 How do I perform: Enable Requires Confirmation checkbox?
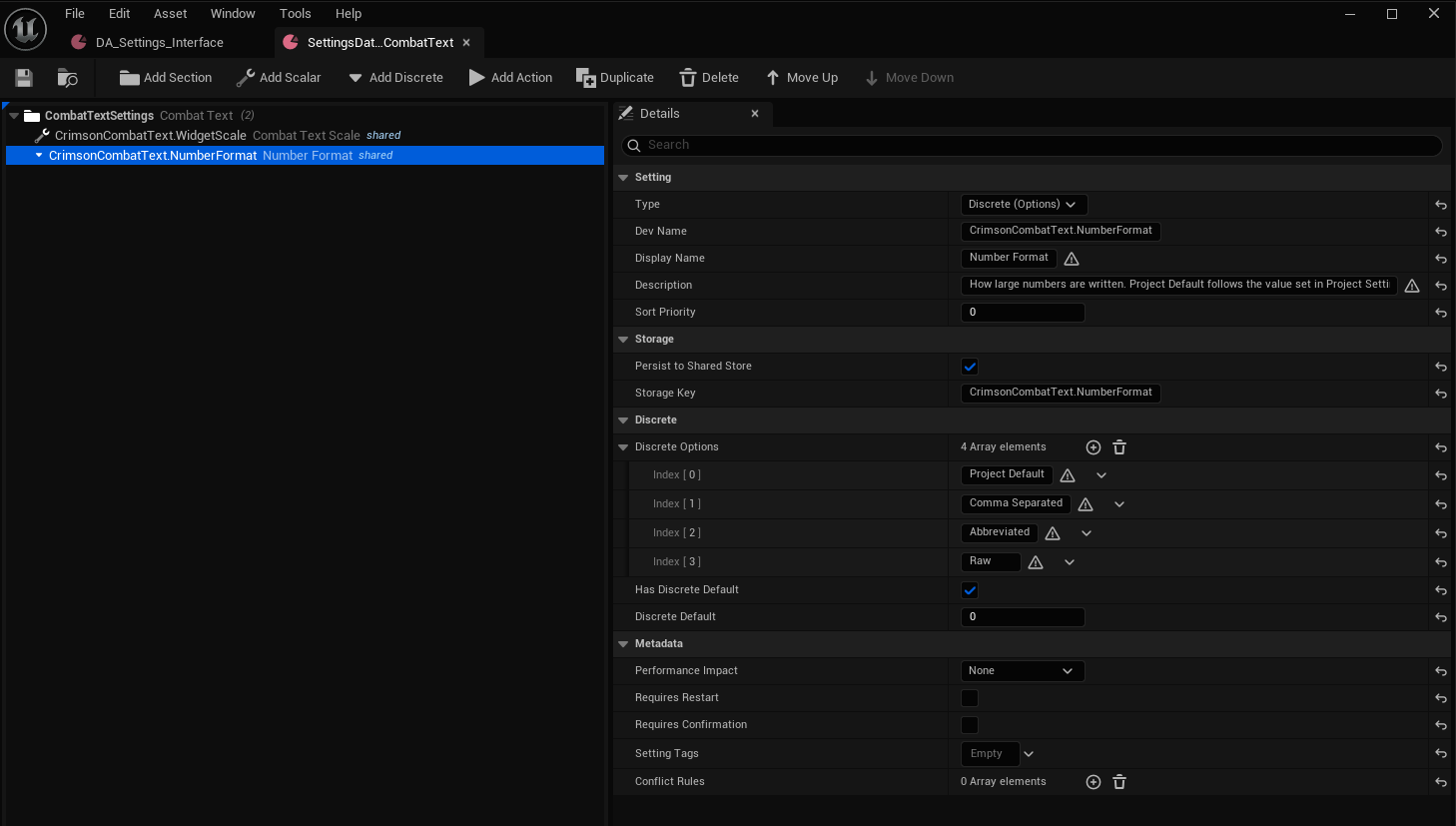tap(970, 725)
